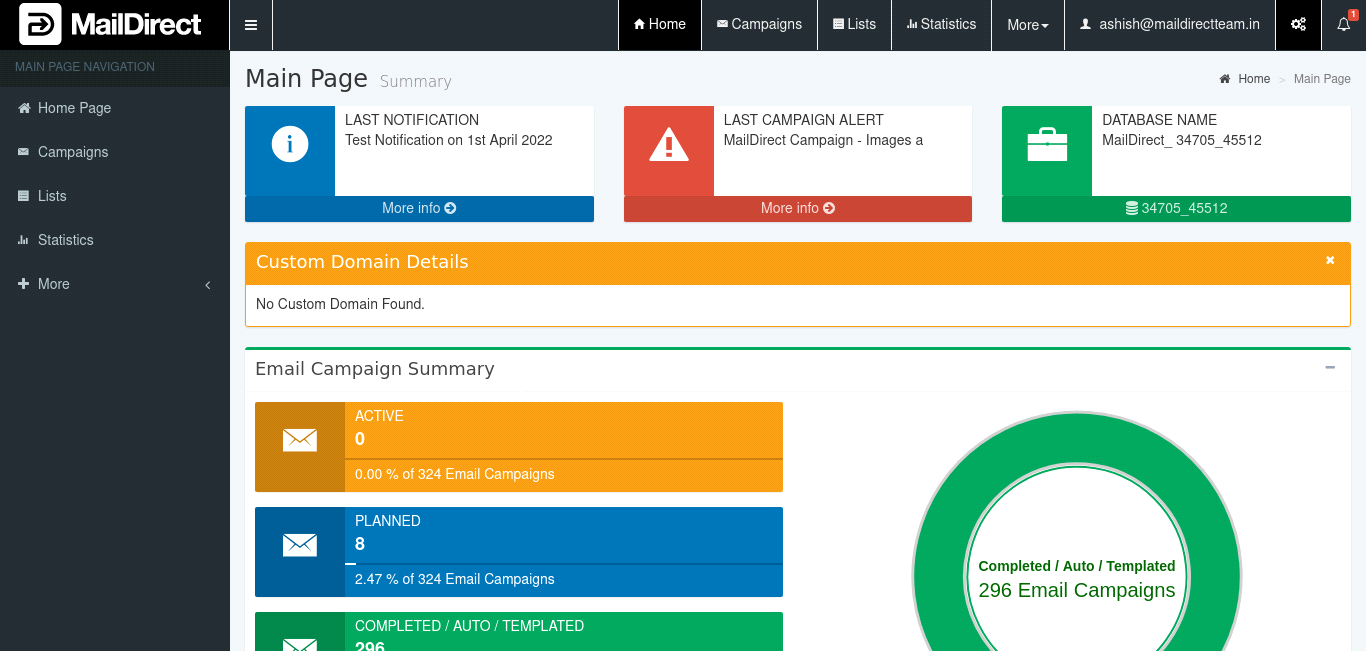
Task: Collapse the Email Campaign Summary panel
Action: pyautogui.click(x=1330, y=368)
